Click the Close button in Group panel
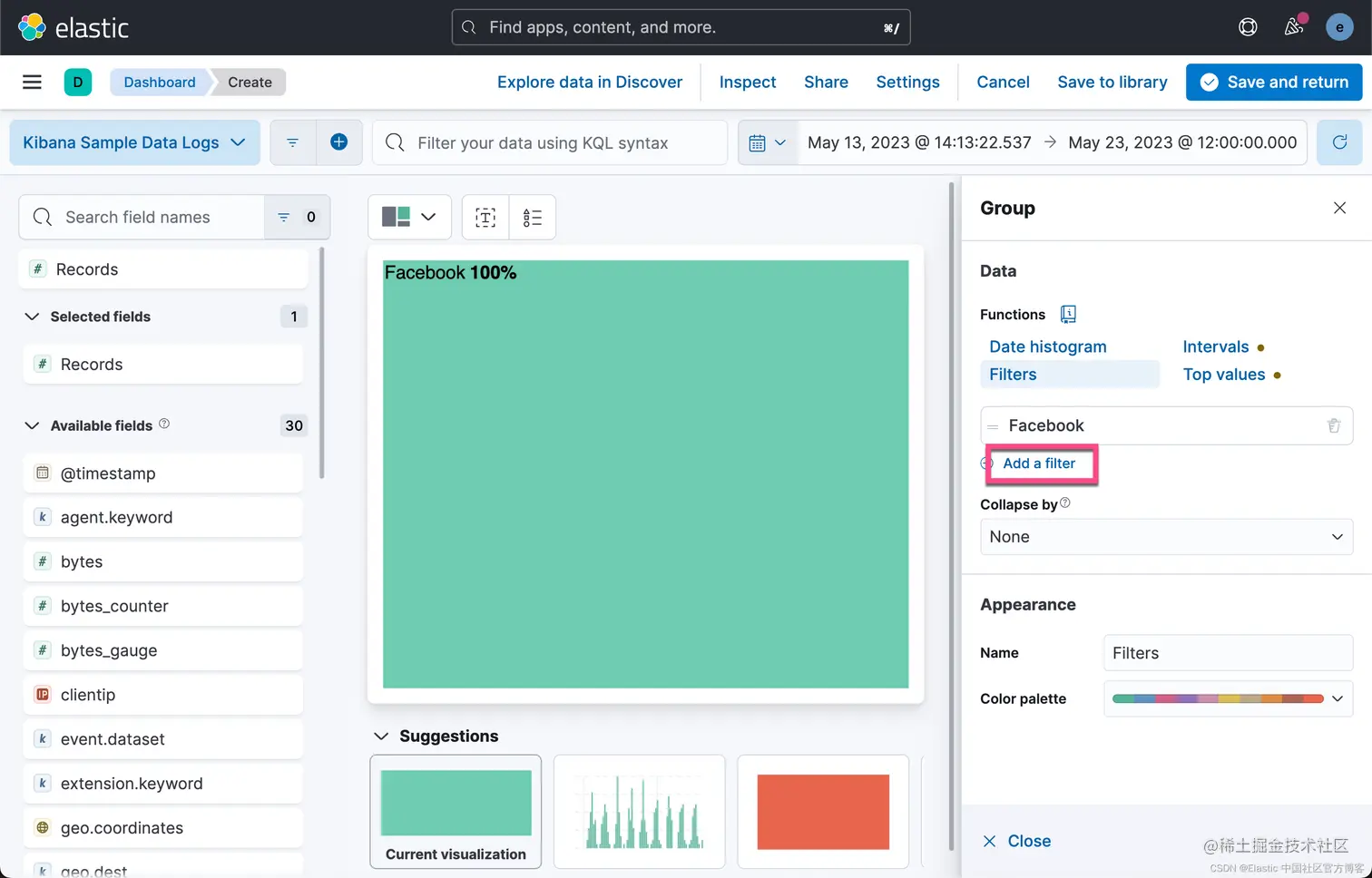Screen dimensions: 1372x878 1017,841
